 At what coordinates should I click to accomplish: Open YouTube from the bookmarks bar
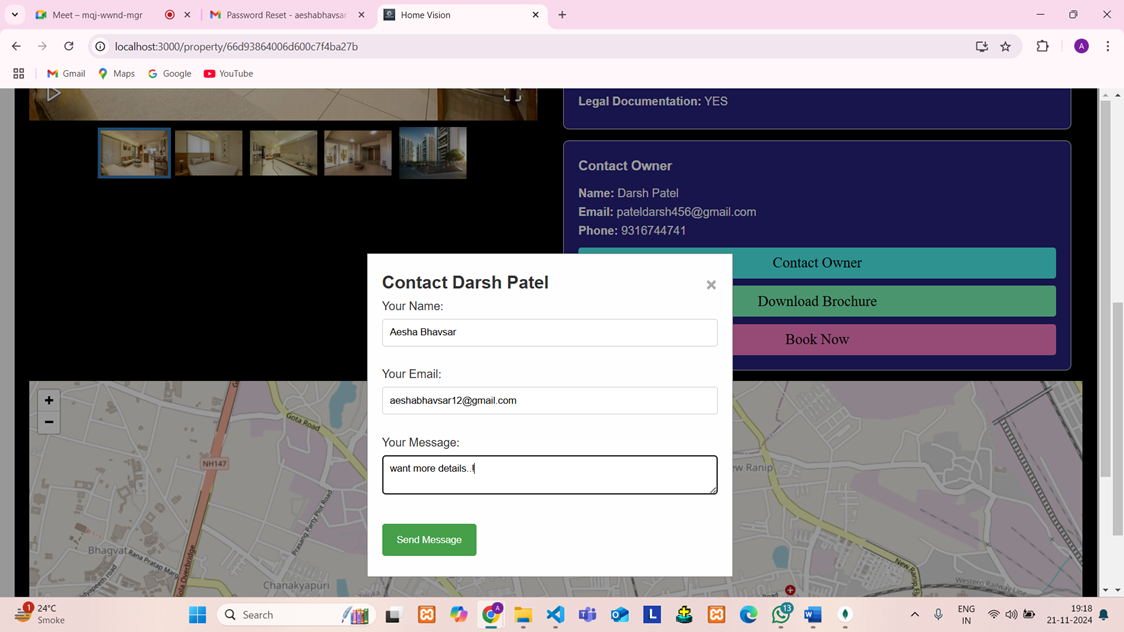click(228, 73)
